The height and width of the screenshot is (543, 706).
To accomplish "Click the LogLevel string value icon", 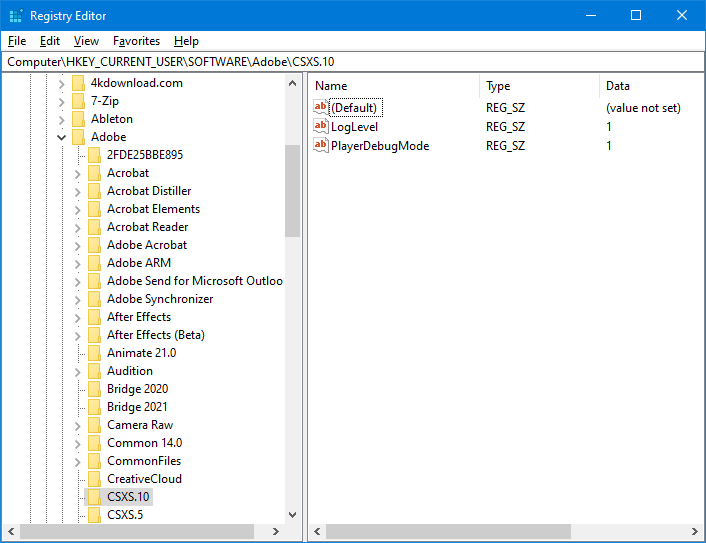I will coord(321,127).
